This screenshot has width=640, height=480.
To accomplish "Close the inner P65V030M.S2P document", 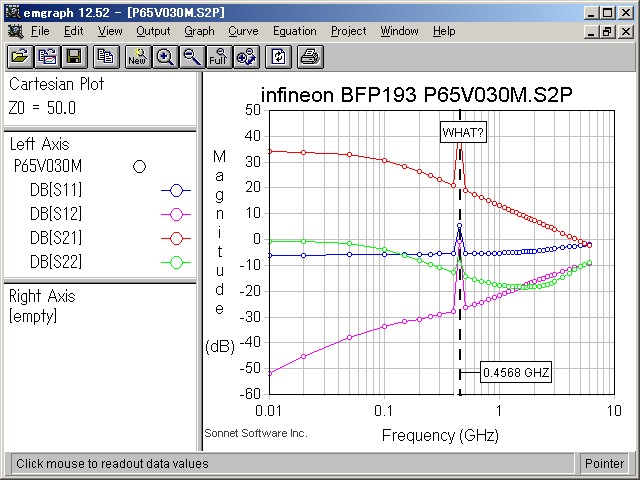I will [626, 31].
